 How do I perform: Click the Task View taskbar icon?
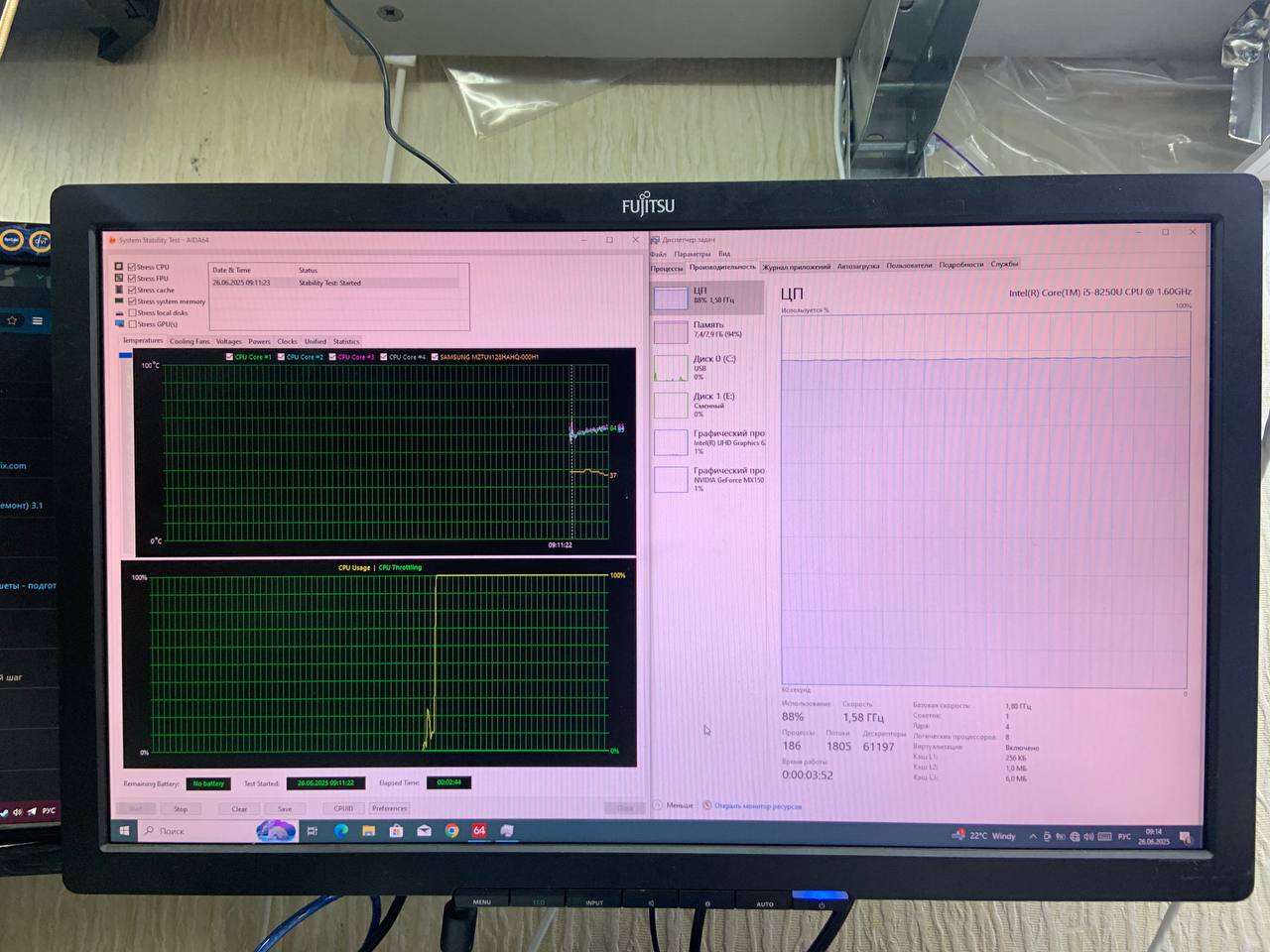312,831
